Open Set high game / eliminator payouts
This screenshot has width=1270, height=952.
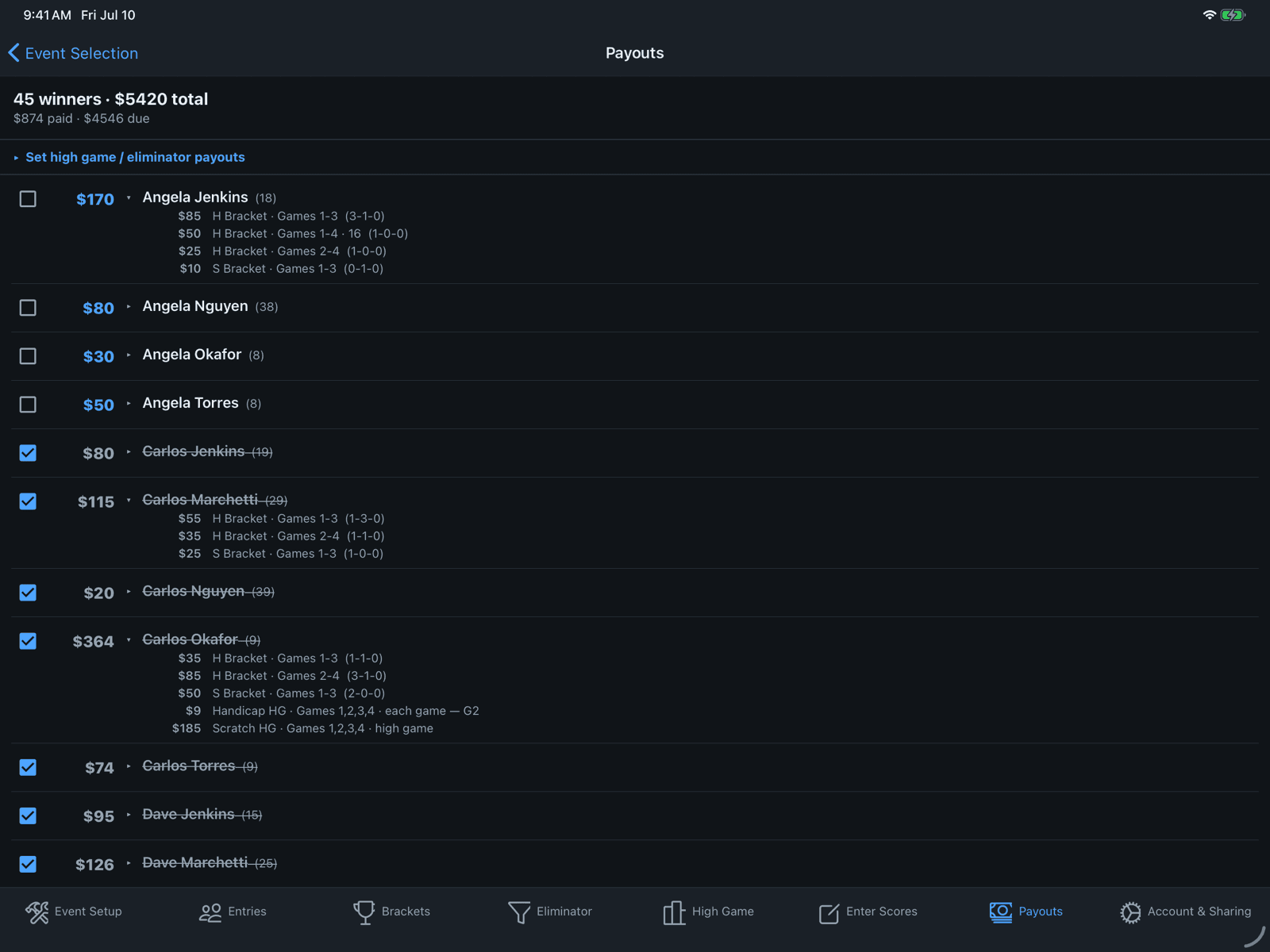pyautogui.click(x=135, y=157)
